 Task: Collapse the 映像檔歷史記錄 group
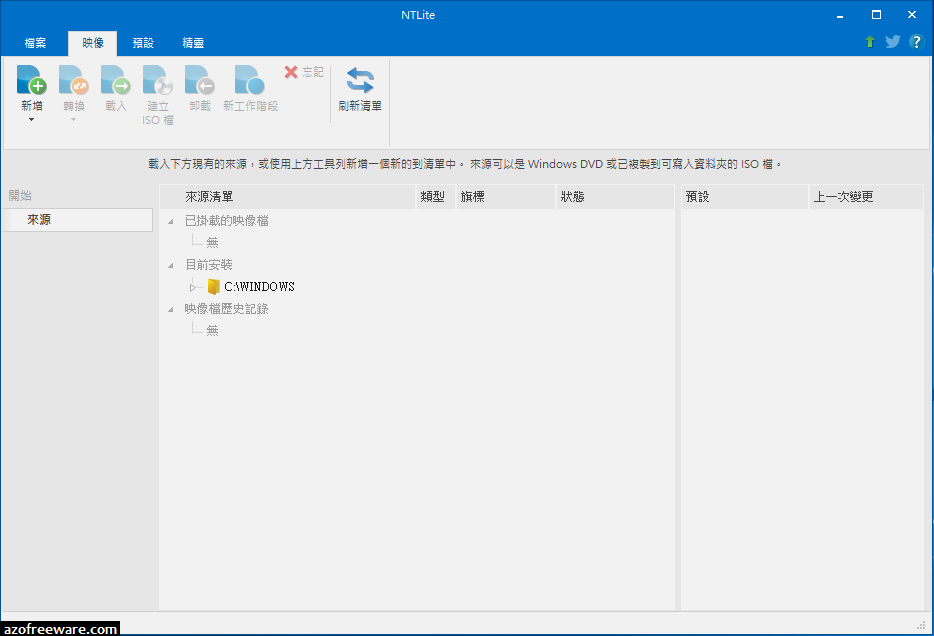[171, 310]
